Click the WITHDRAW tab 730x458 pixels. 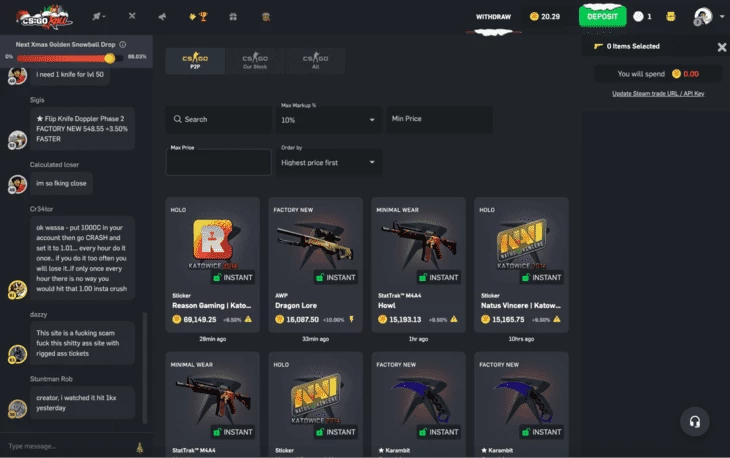click(493, 17)
